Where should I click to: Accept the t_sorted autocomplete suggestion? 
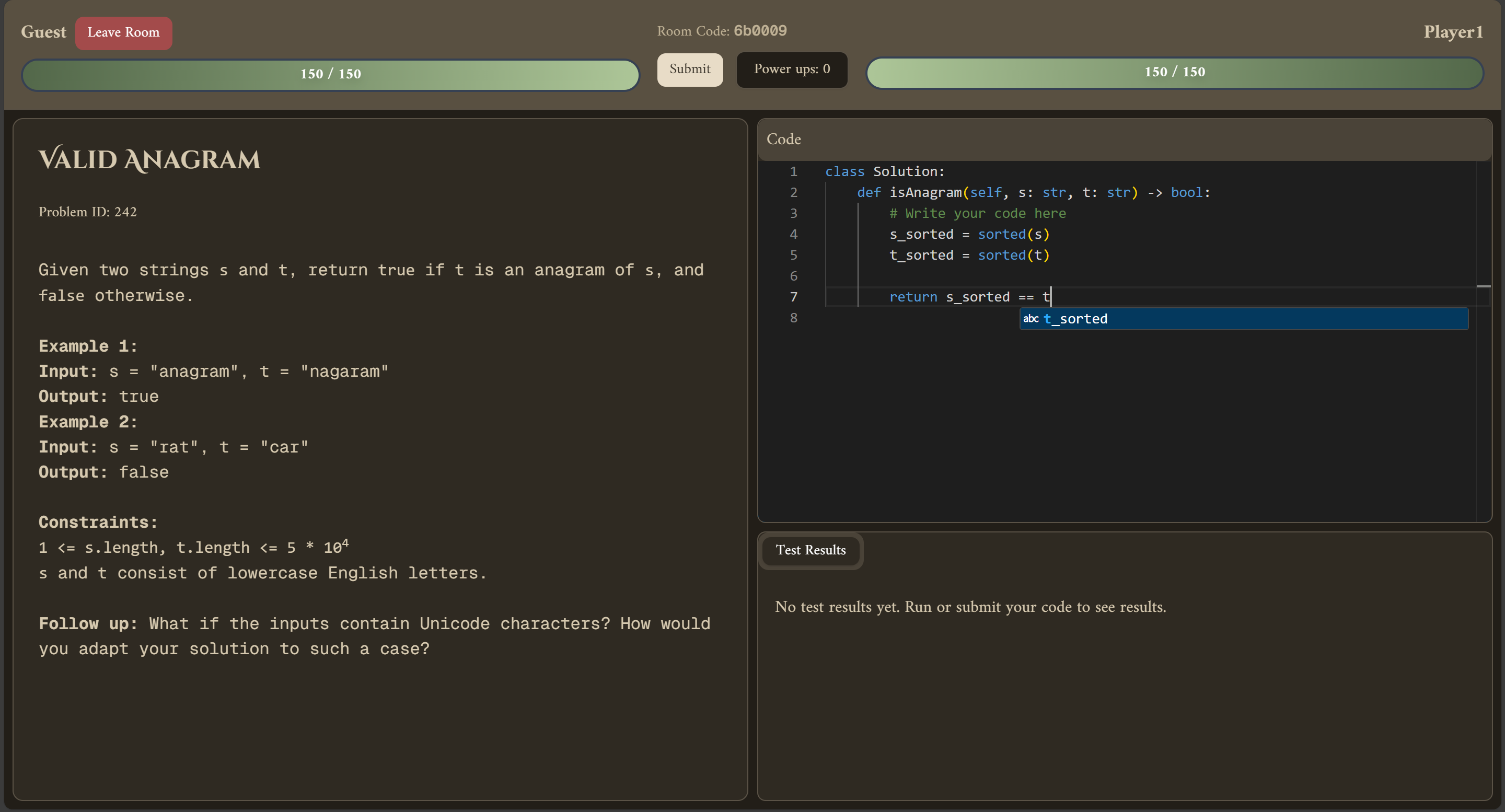click(1075, 319)
